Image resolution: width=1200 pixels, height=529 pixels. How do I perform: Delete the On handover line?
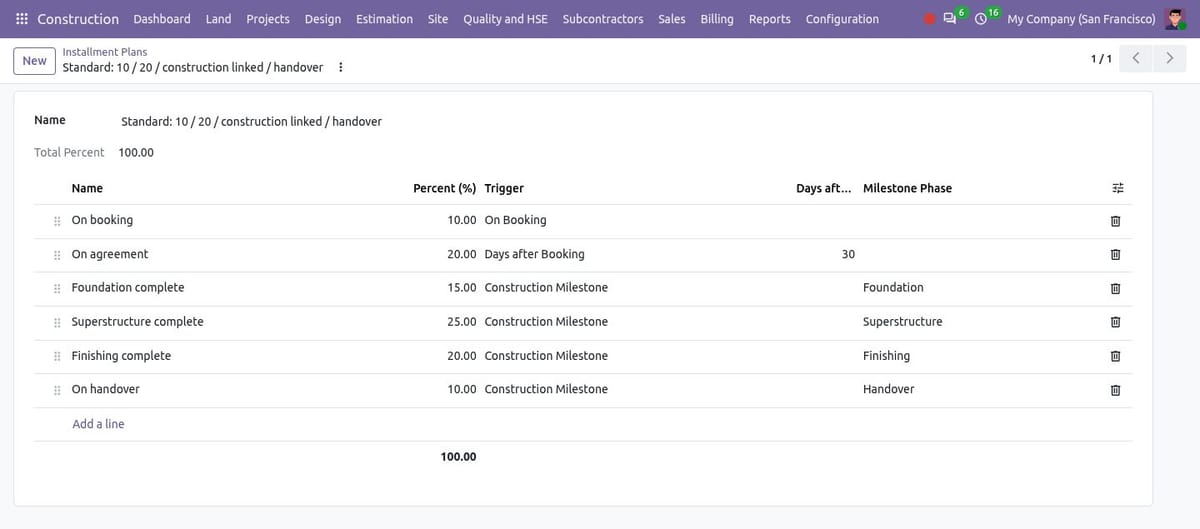pos(1116,390)
